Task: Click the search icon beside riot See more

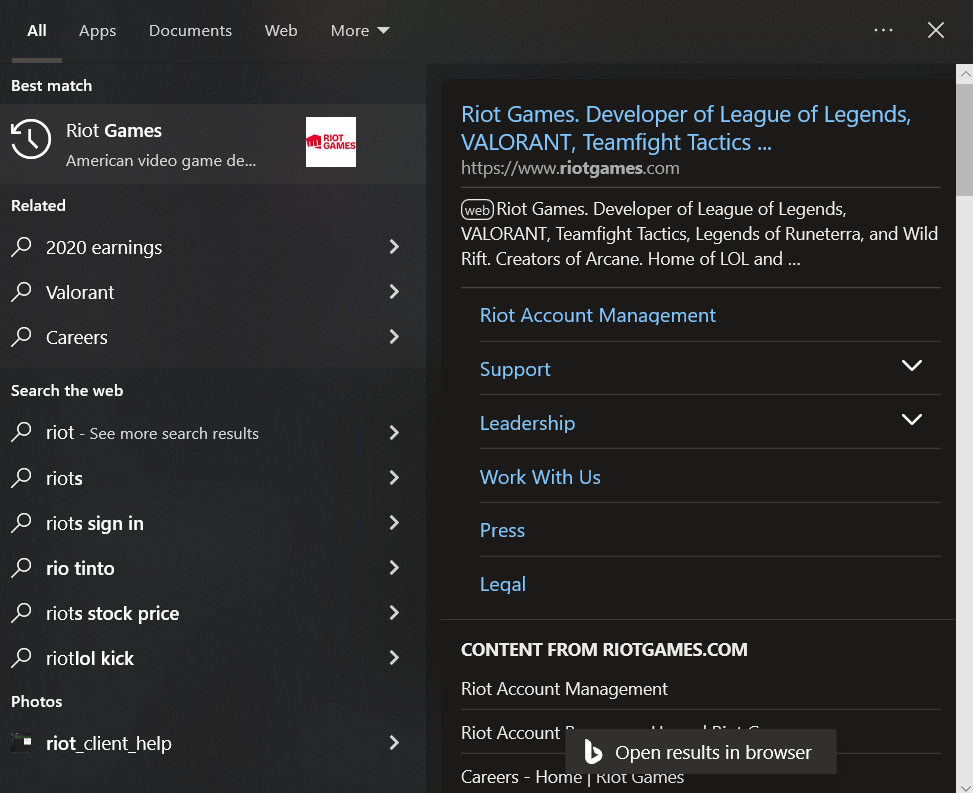Action: [21, 432]
